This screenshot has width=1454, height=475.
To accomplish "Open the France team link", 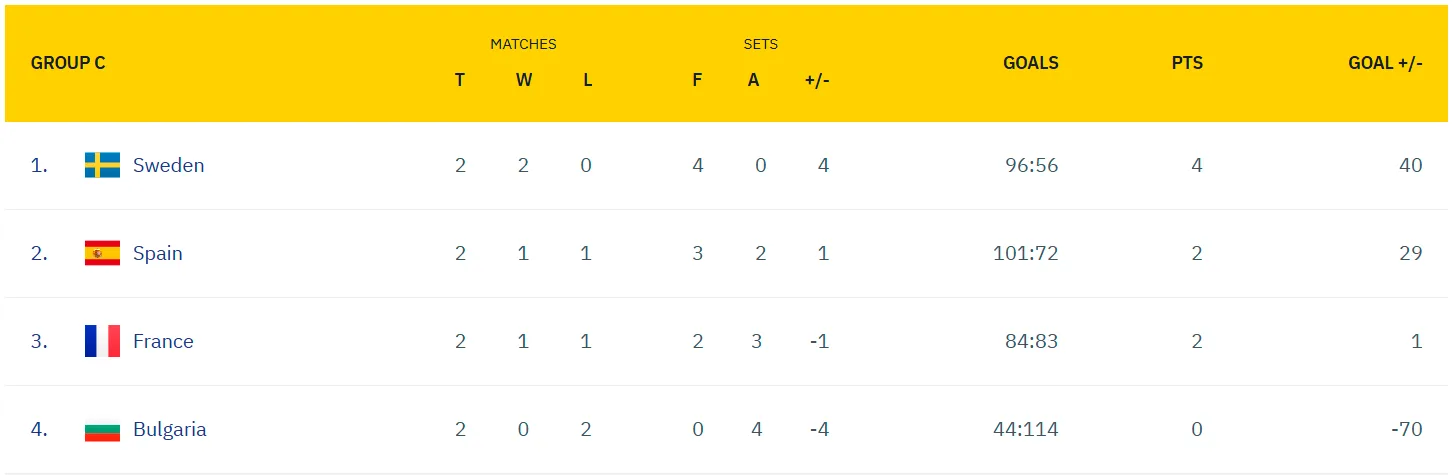I will [x=163, y=341].
